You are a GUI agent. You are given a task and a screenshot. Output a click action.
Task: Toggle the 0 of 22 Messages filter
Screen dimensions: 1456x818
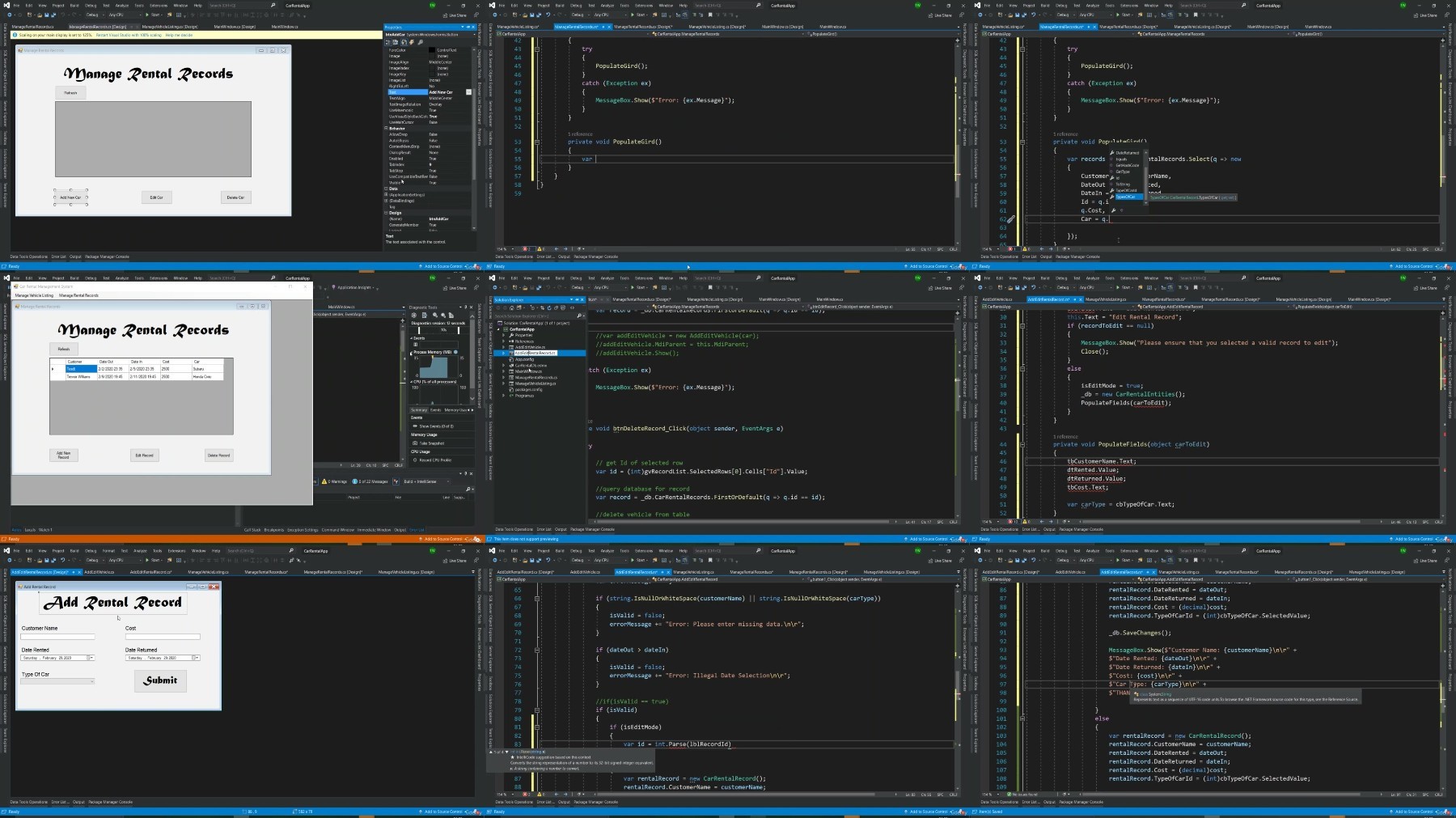coord(371,481)
